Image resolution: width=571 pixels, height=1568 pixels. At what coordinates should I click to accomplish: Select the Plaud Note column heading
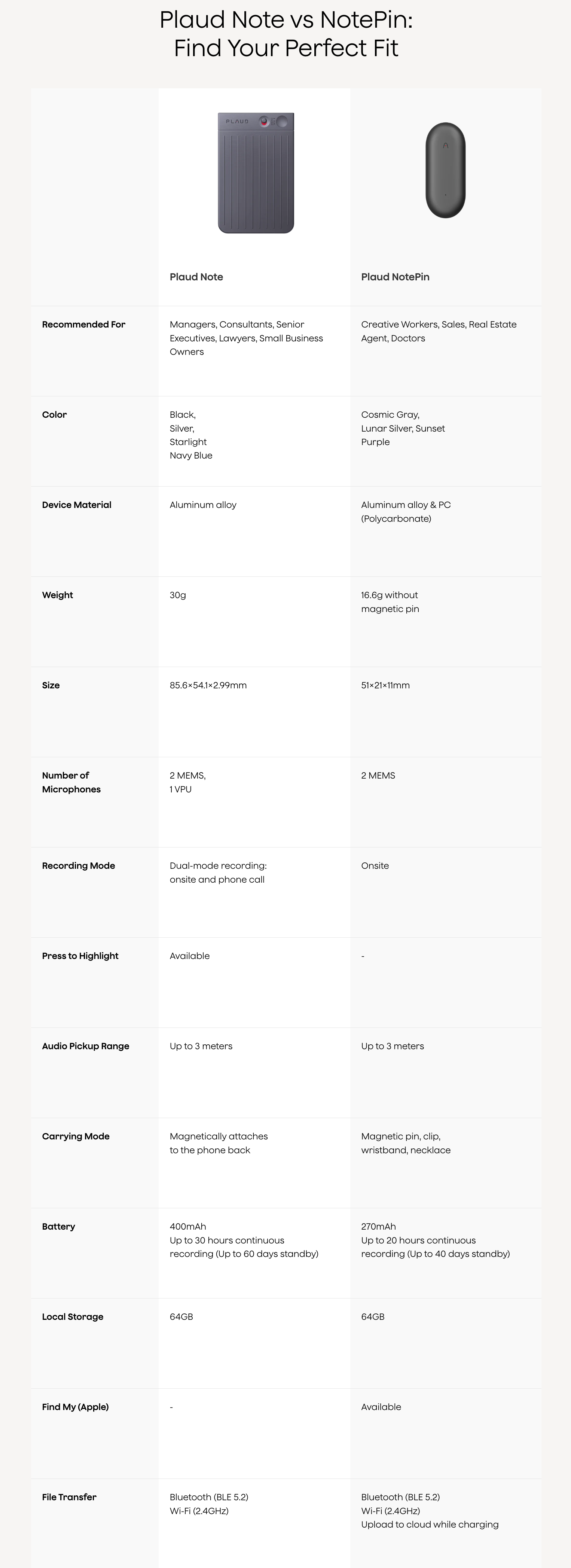click(196, 277)
